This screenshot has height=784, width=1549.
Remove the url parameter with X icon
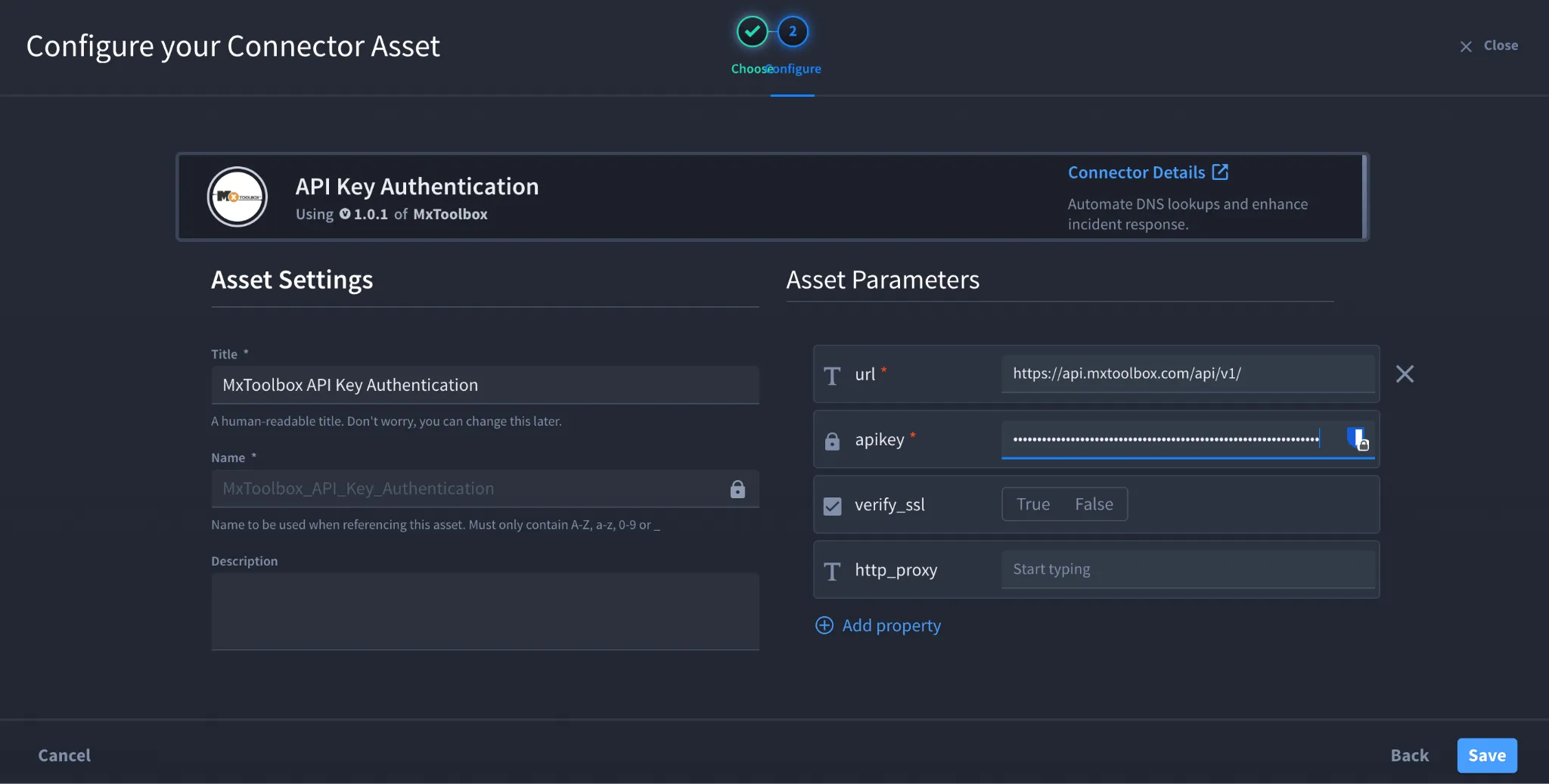coord(1405,374)
